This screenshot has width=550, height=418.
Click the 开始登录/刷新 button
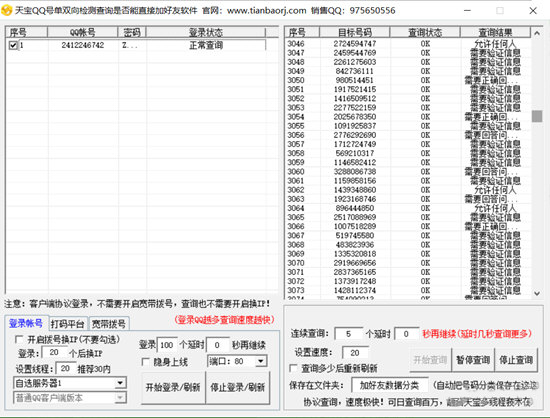(173, 387)
